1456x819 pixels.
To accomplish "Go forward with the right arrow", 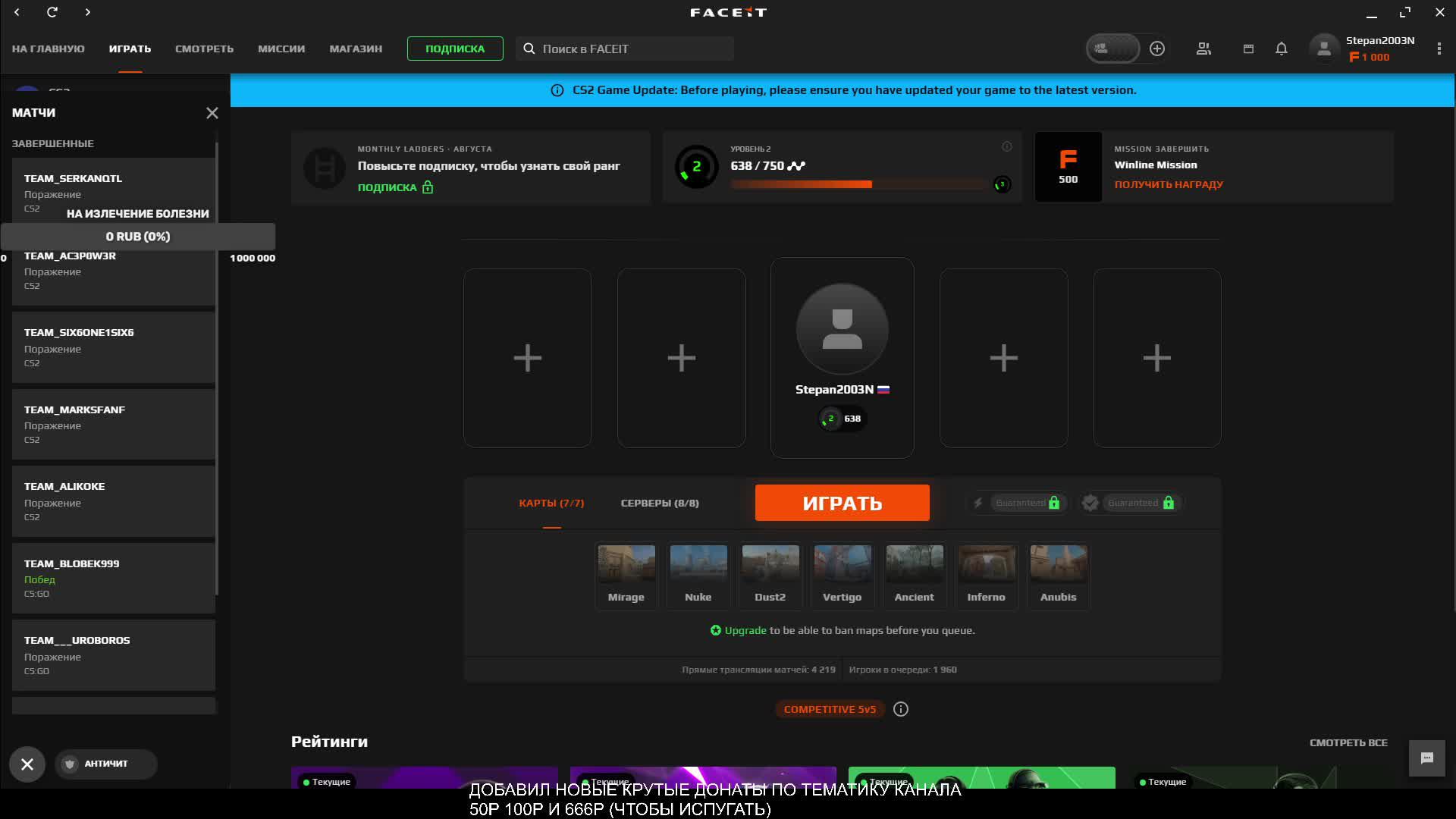I will click(x=87, y=12).
